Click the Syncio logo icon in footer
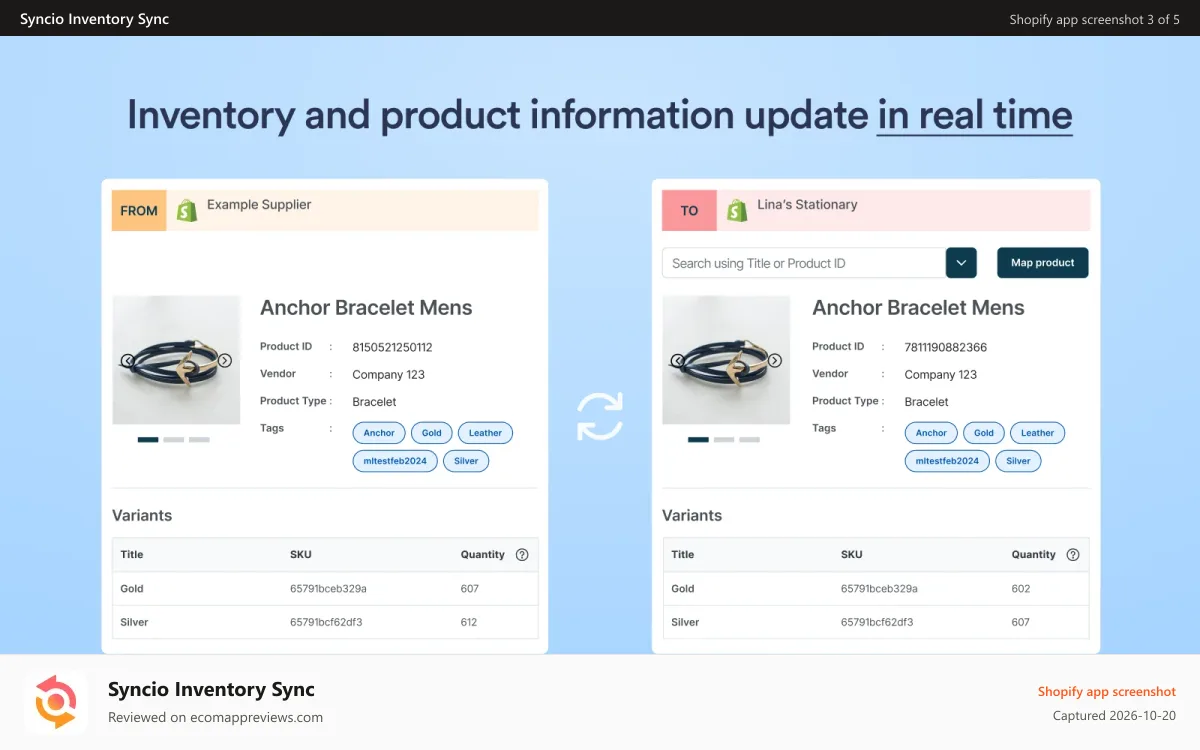The width and height of the screenshot is (1200, 750). [x=56, y=701]
